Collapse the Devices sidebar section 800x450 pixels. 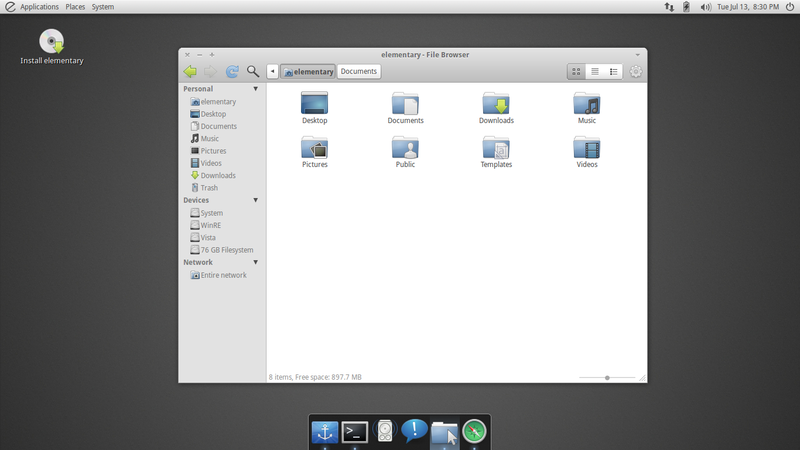(256, 200)
